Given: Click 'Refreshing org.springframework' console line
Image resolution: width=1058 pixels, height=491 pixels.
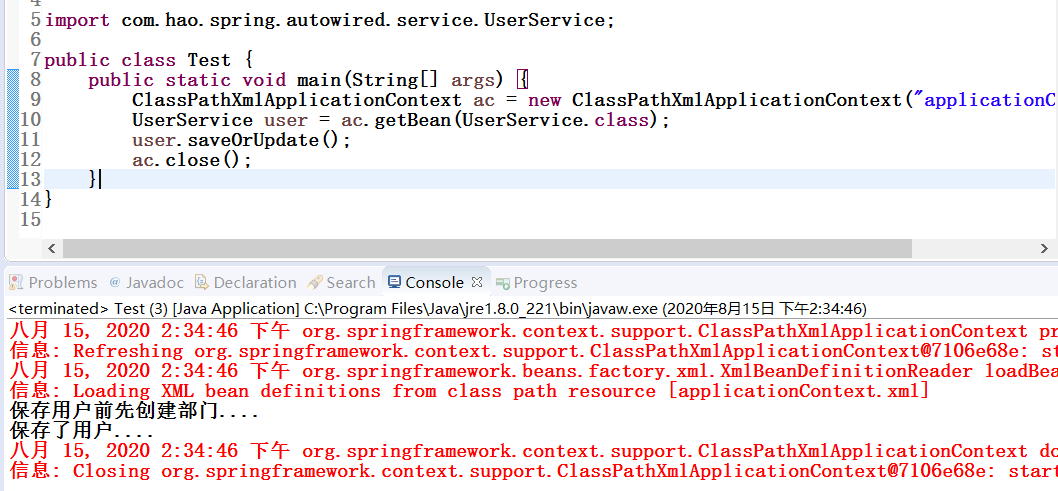Looking at the screenshot, I should tap(534, 351).
